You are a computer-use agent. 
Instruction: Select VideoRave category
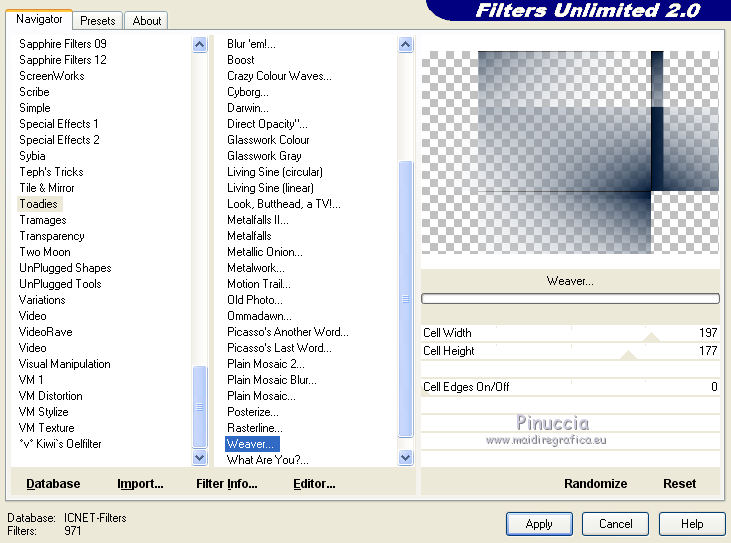point(45,332)
